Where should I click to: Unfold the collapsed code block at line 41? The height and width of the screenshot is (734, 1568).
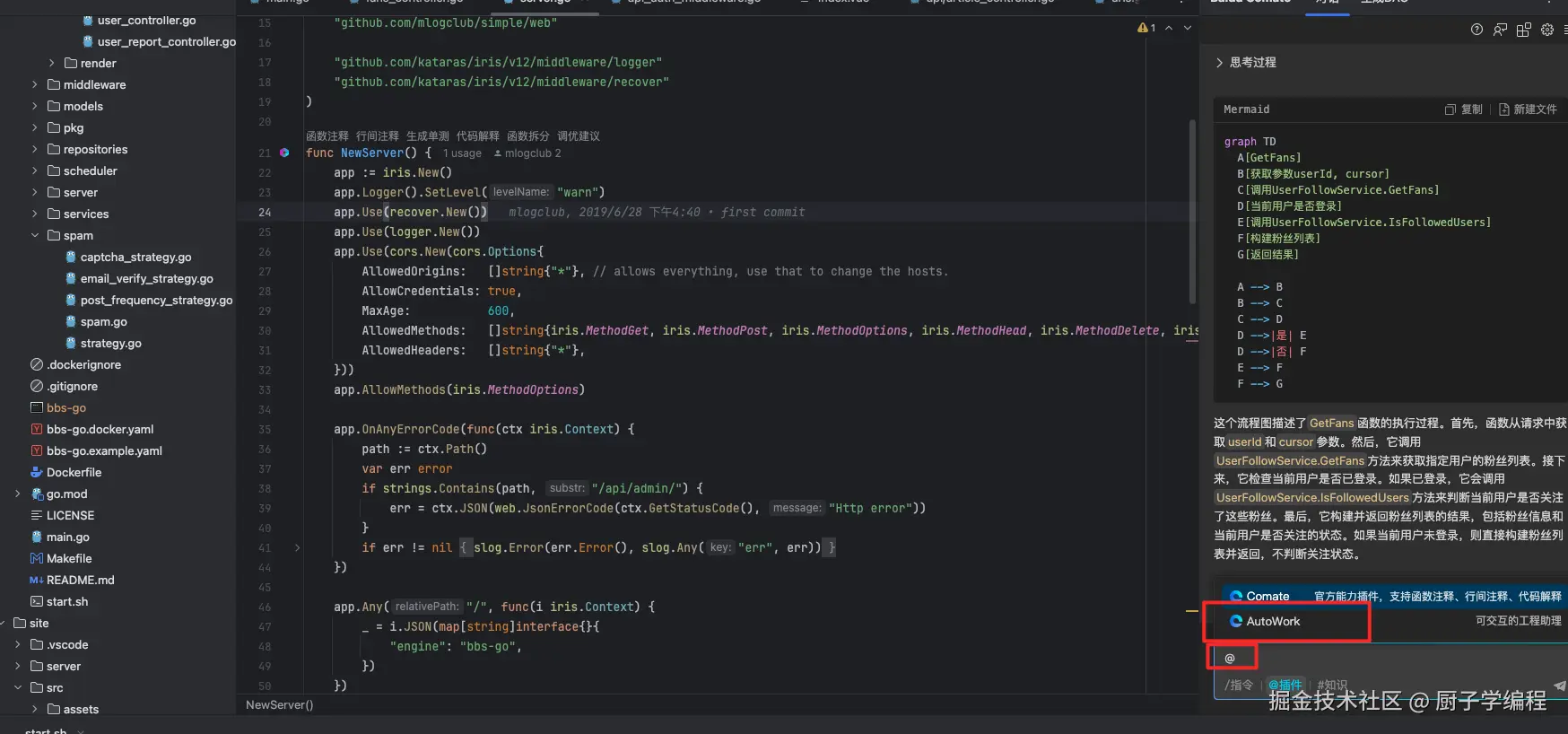pyautogui.click(x=298, y=547)
